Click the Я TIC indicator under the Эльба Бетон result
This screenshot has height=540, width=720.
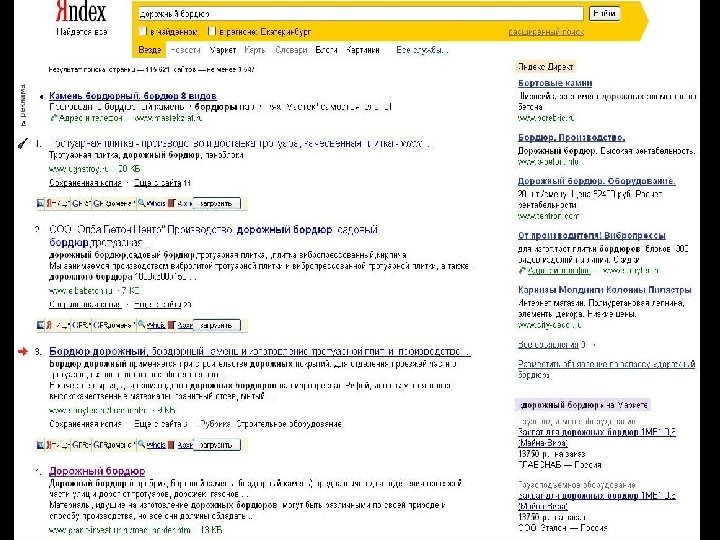click(58, 325)
